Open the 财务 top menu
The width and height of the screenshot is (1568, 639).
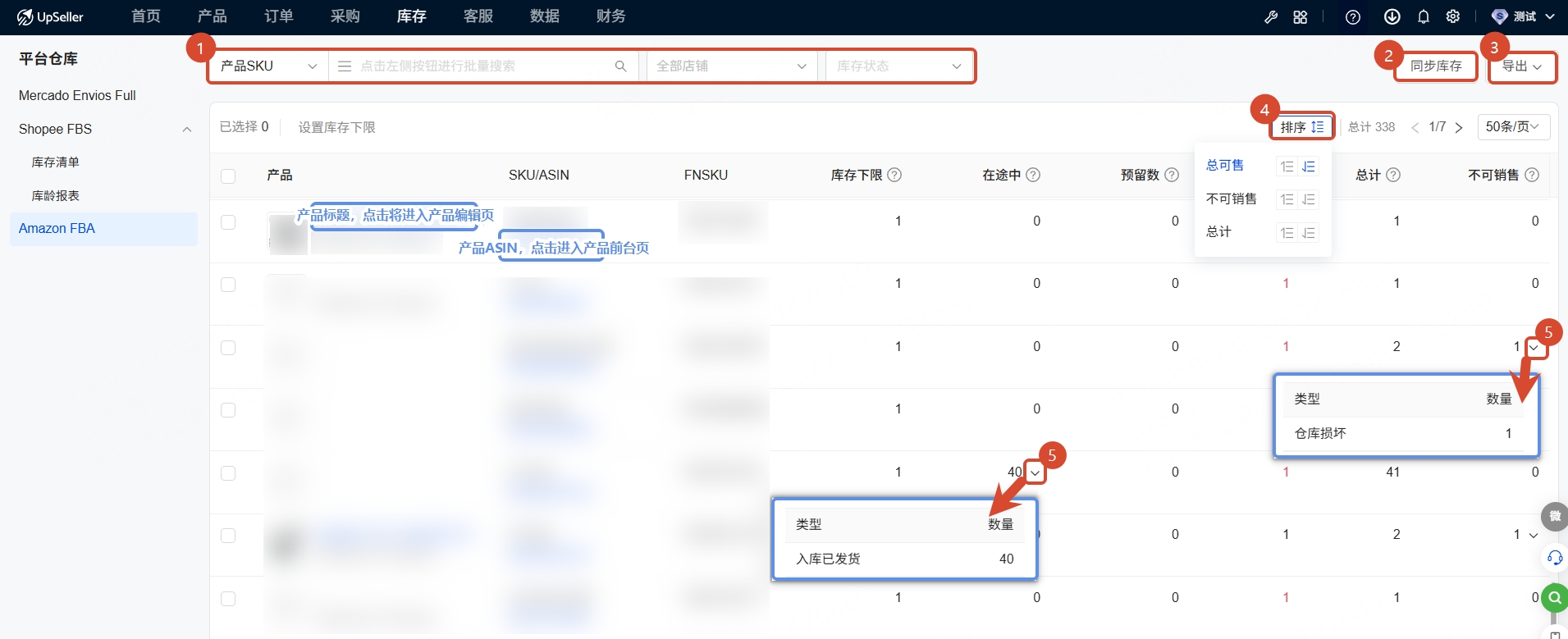[x=611, y=16]
